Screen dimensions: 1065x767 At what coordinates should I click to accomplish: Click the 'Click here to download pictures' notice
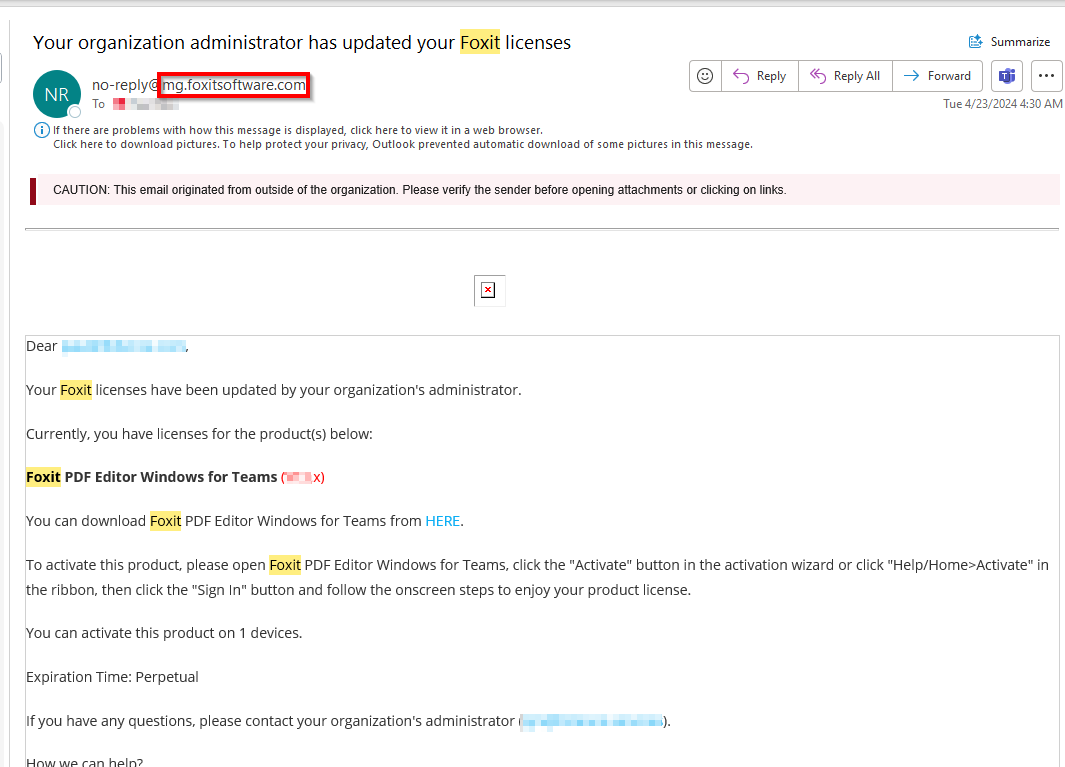tap(403, 144)
